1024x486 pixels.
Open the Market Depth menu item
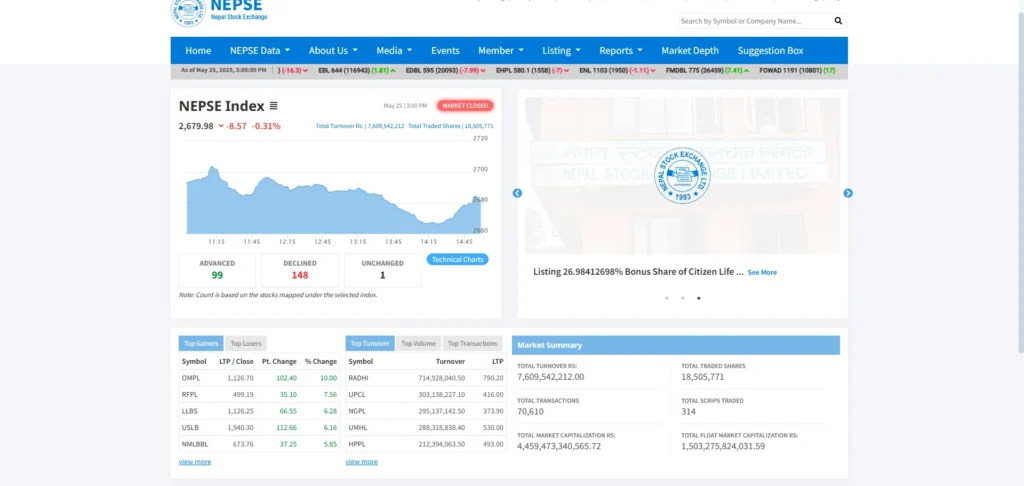pos(690,50)
